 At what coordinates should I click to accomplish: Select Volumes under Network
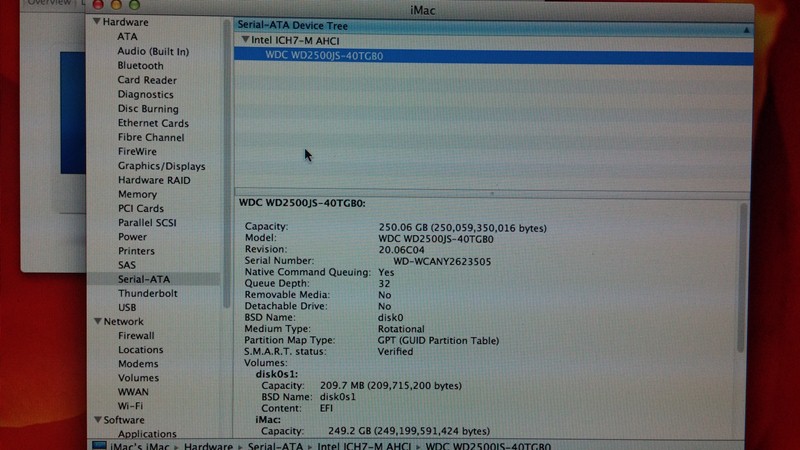pyautogui.click(x=138, y=378)
